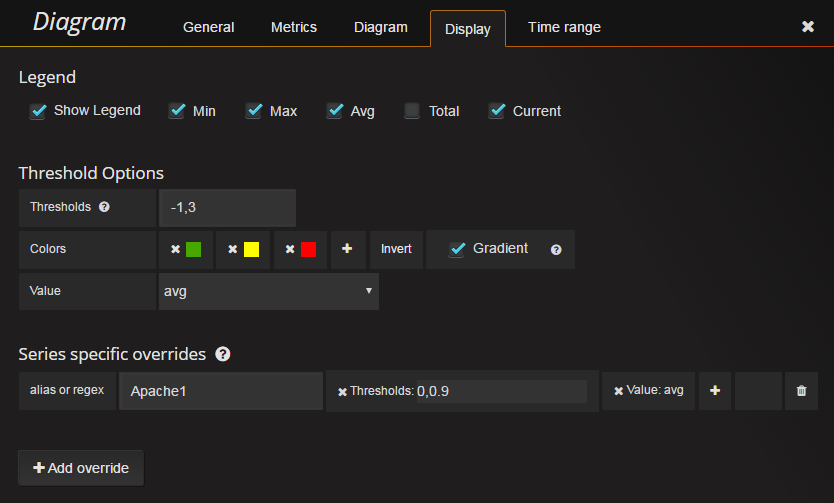Click the Diagram panel title
This screenshot has height=503, width=834.
(79, 23)
